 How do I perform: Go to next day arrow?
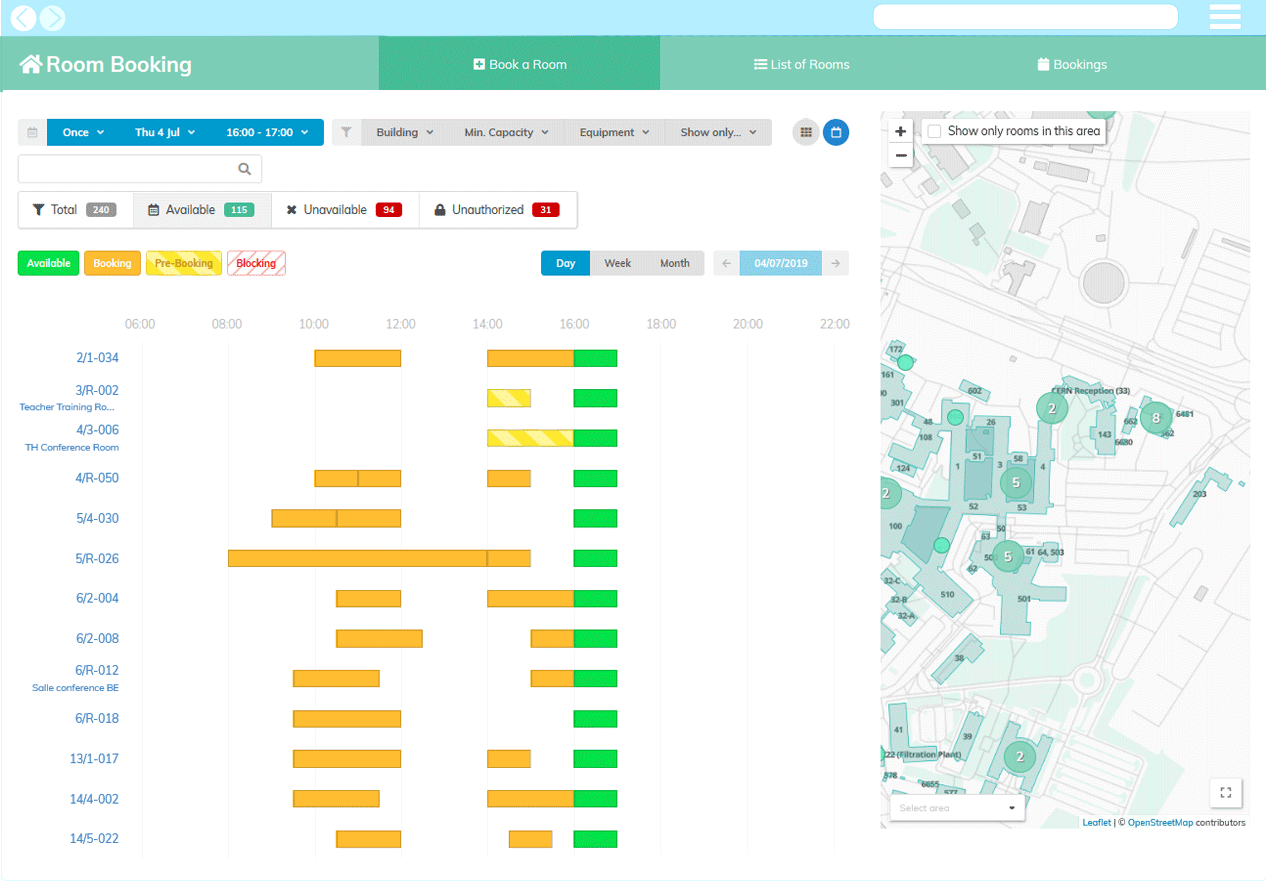(x=835, y=263)
